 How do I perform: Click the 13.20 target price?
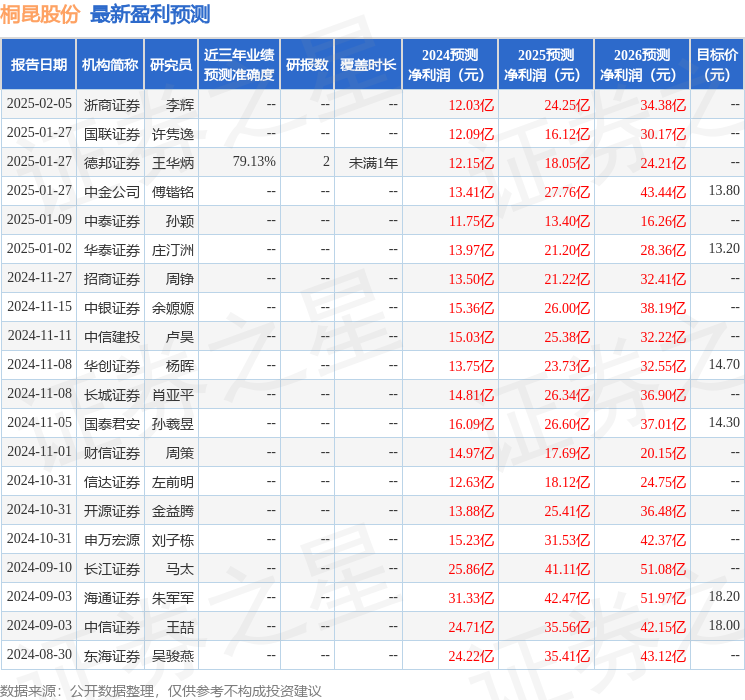[724, 249]
